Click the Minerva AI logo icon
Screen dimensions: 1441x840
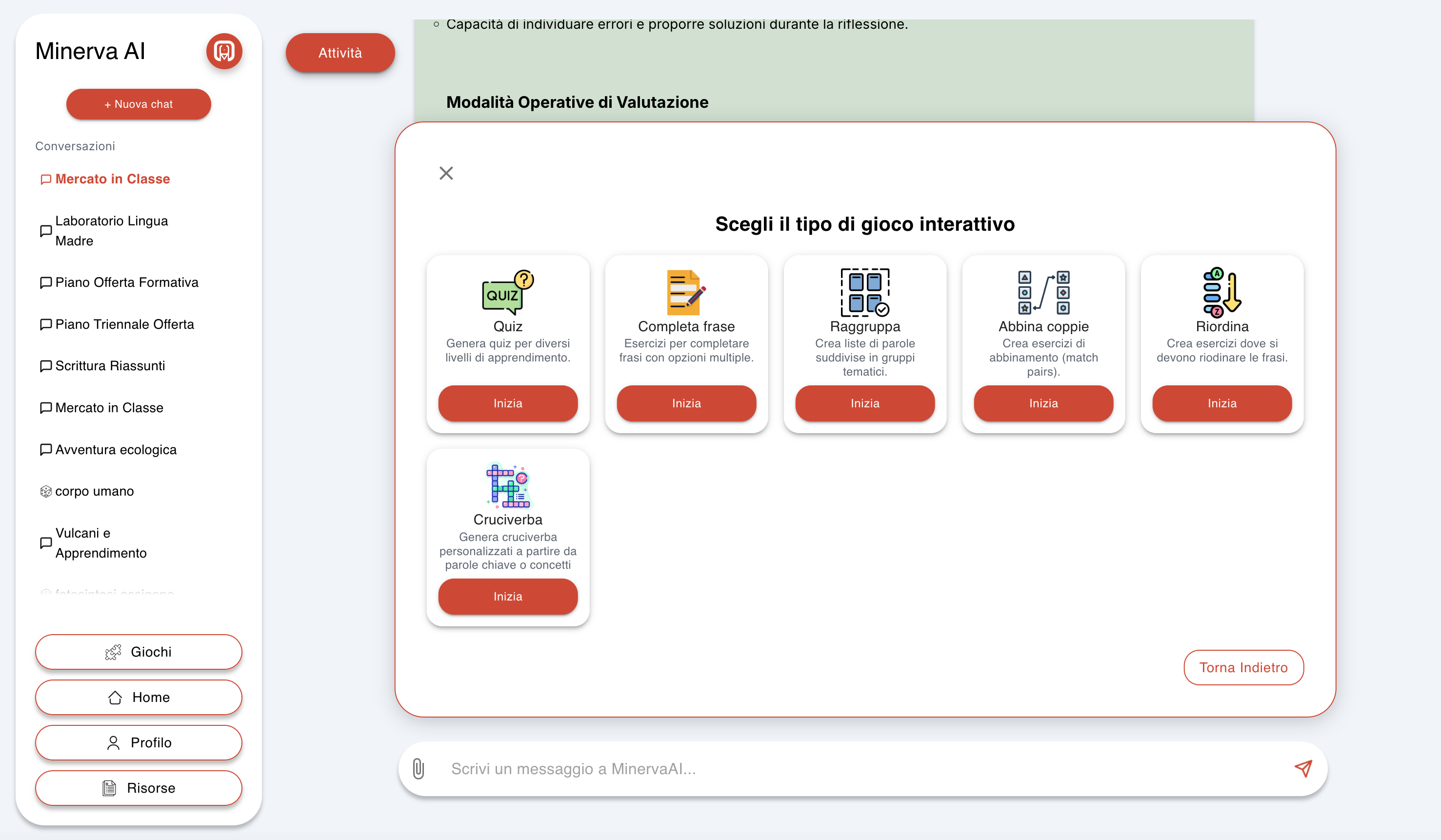(224, 52)
